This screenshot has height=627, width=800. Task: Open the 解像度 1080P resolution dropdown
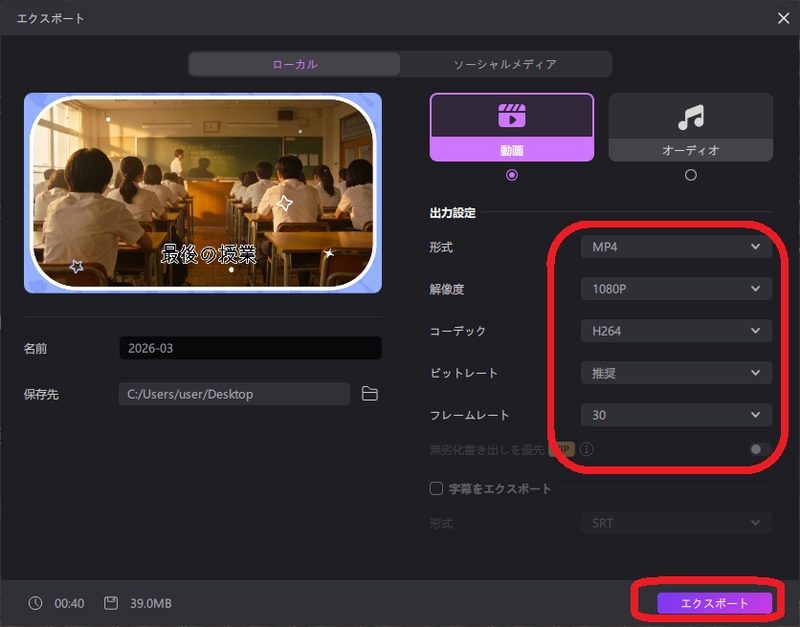[676, 288]
